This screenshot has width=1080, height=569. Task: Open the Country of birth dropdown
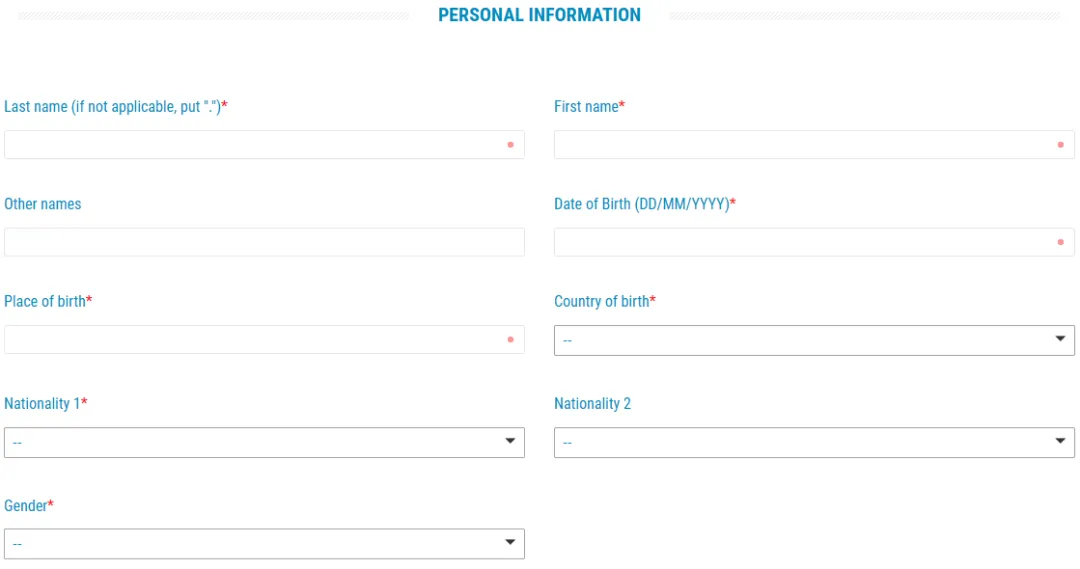click(814, 340)
